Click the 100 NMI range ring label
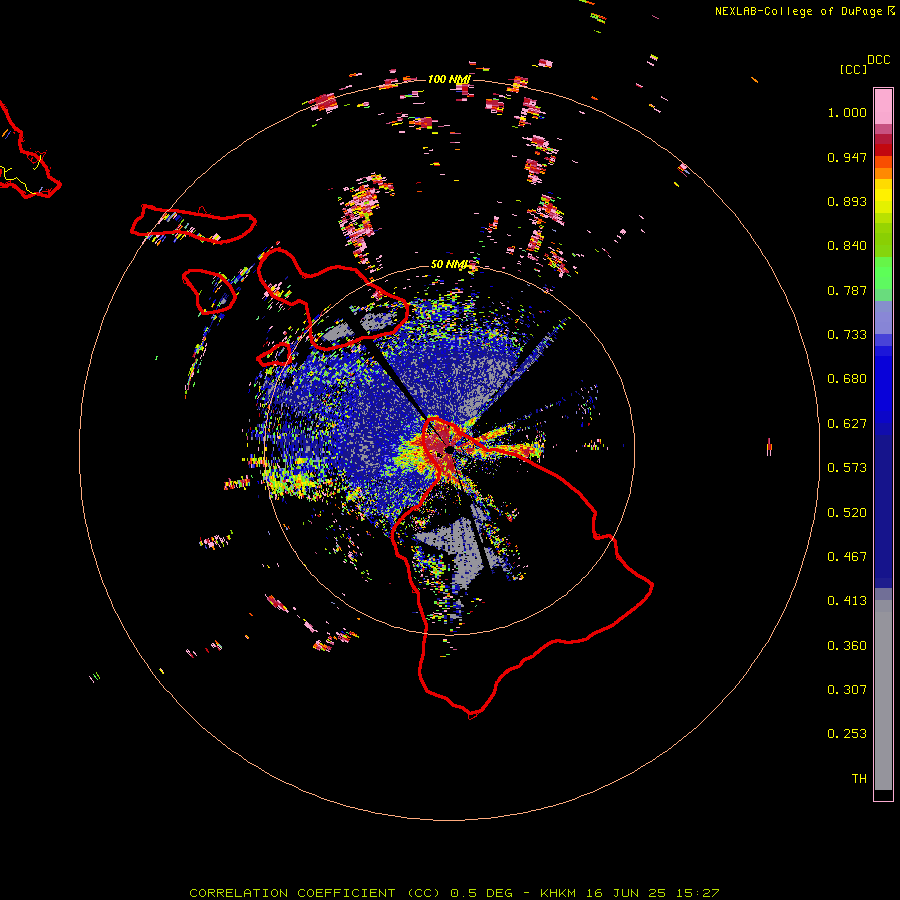The height and width of the screenshot is (900, 900). tap(449, 79)
